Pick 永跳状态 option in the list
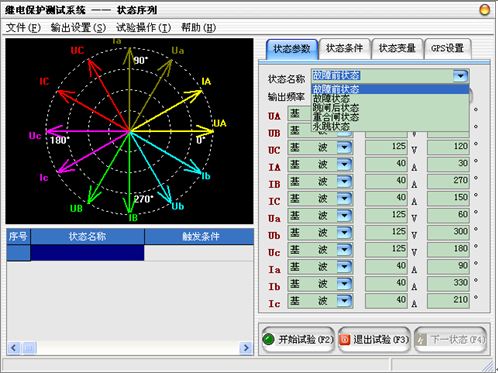498x373 pixels. tap(331, 126)
